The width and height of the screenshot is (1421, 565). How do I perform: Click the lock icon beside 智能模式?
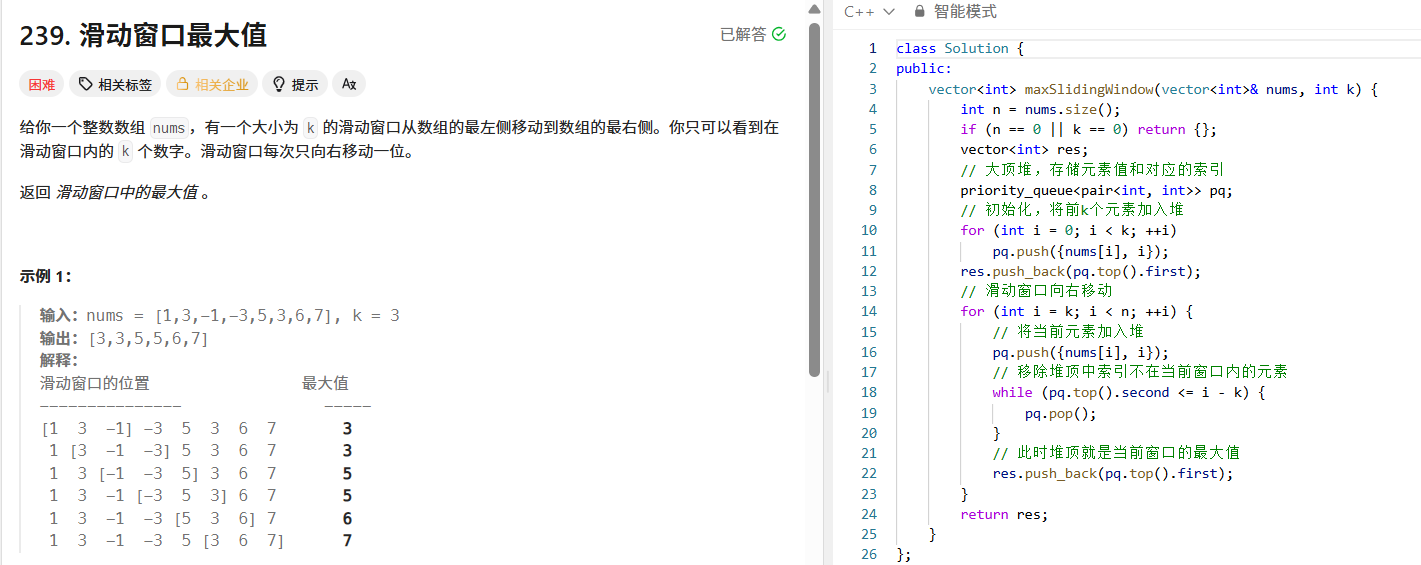(x=919, y=11)
